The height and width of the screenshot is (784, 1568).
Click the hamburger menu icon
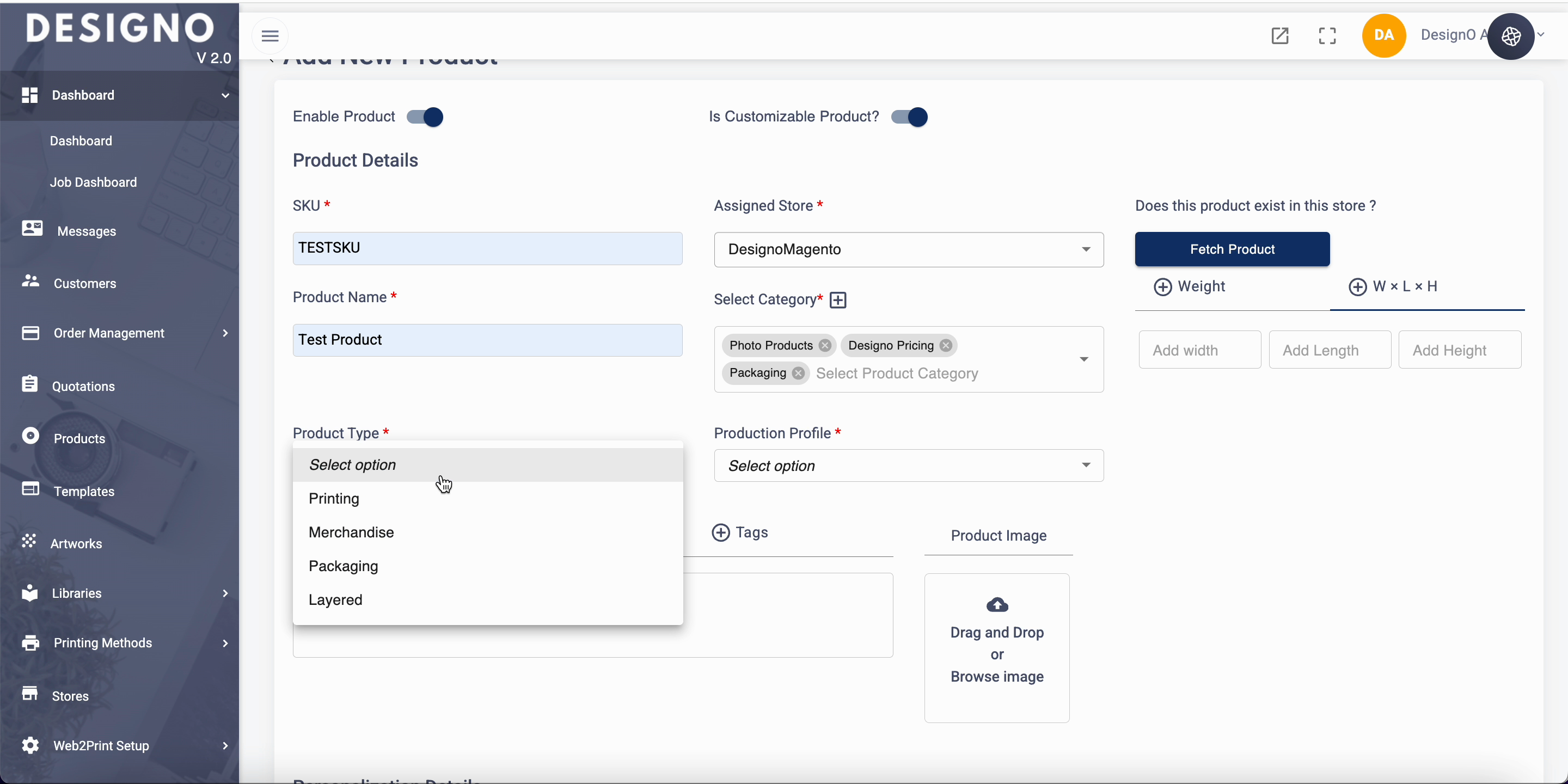[x=269, y=36]
